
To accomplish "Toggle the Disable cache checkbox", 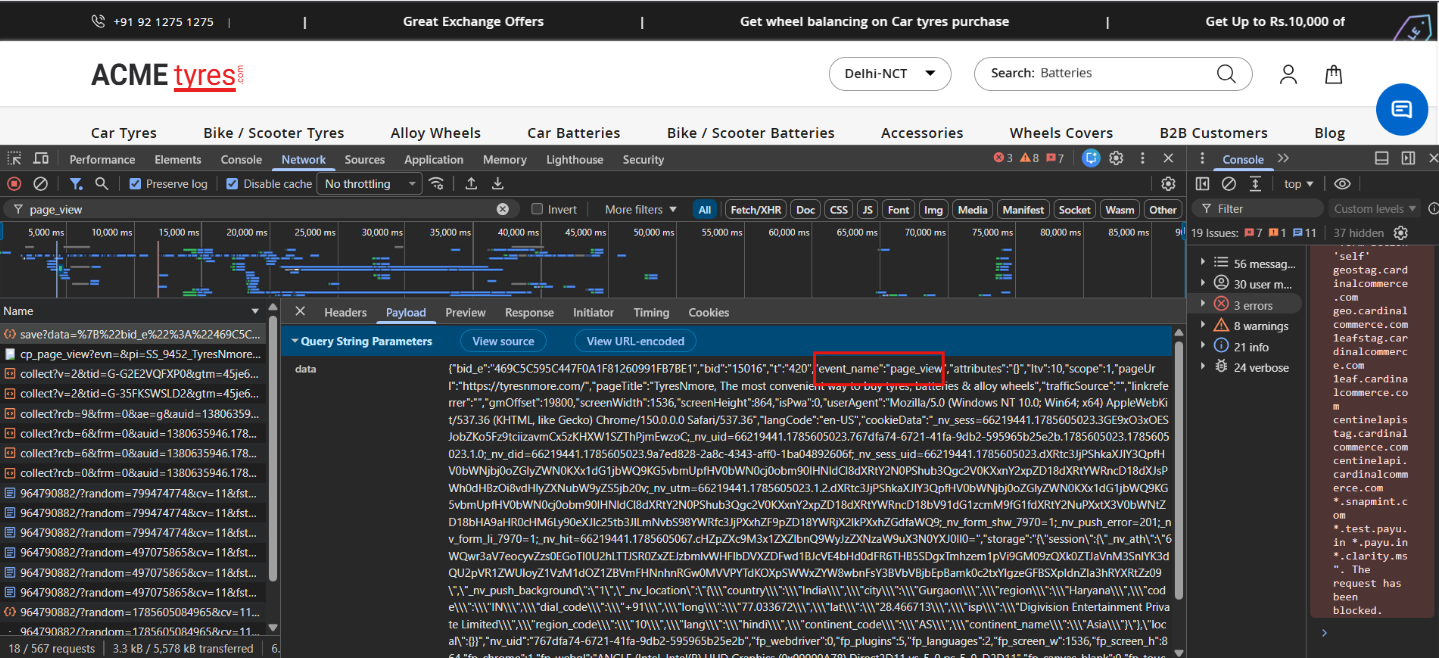I will 232,184.
